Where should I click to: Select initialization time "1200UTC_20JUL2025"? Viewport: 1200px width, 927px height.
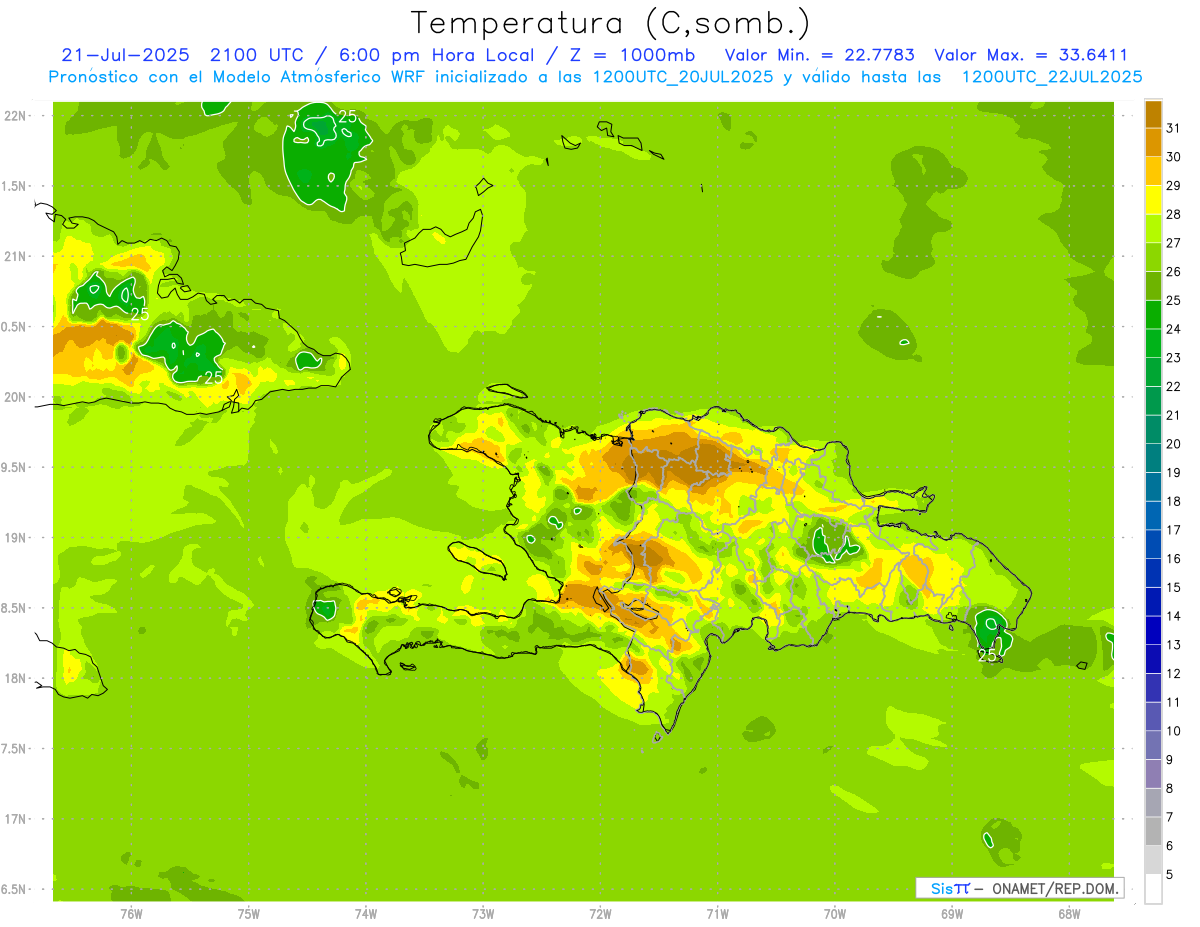click(683, 77)
